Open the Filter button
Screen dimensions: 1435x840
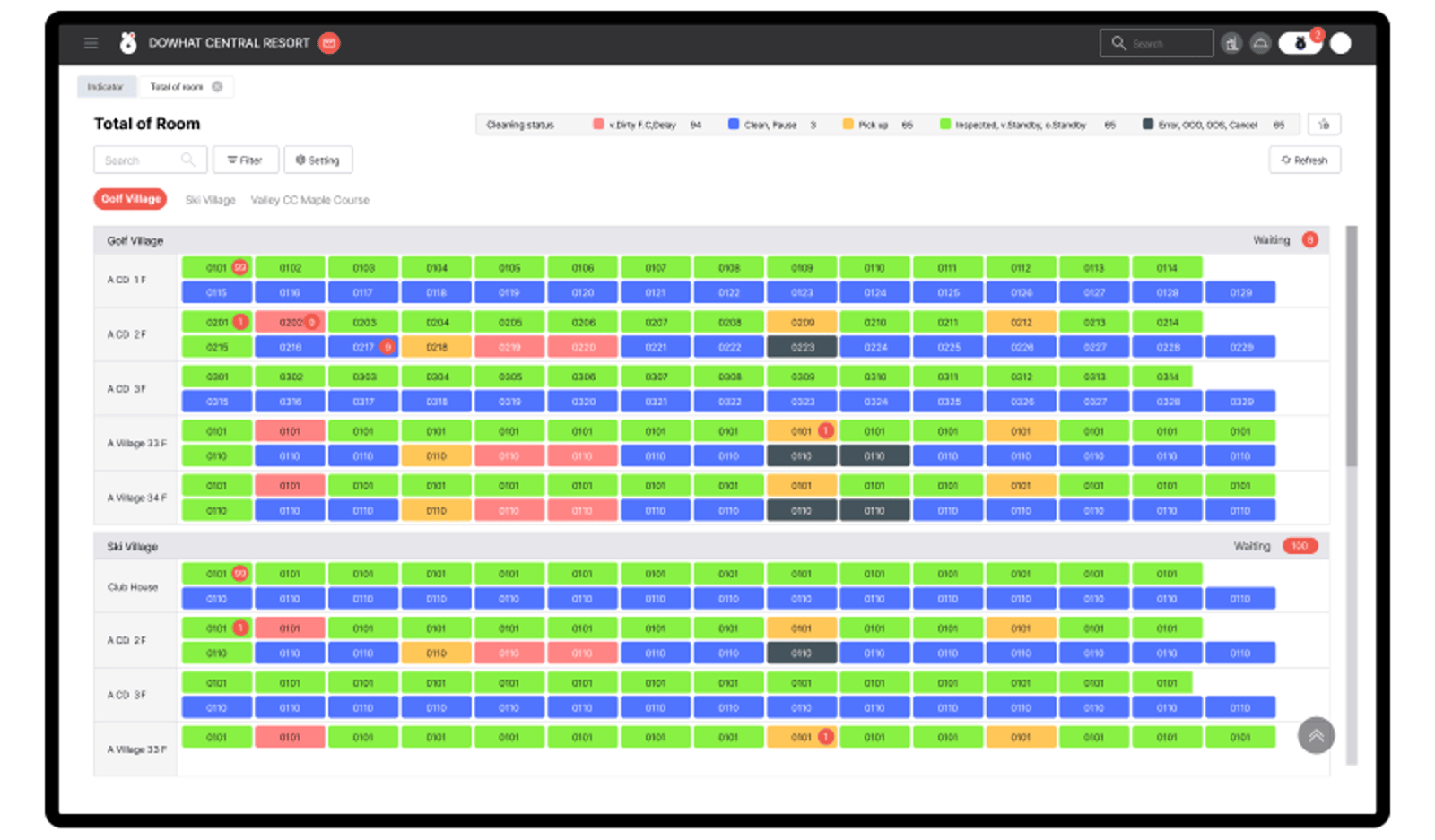246,160
